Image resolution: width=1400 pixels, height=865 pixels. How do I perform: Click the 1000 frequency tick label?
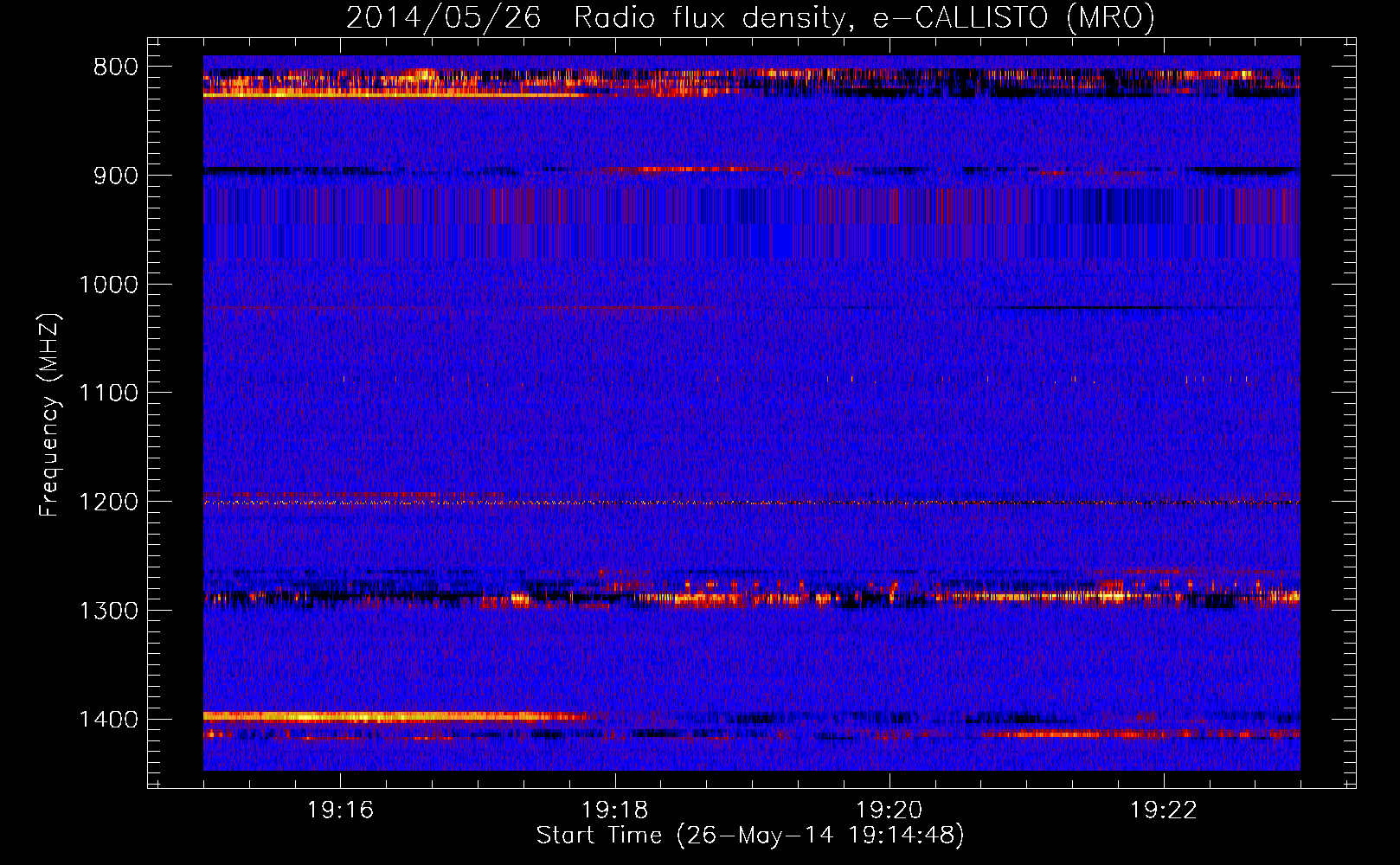tap(108, 285)
